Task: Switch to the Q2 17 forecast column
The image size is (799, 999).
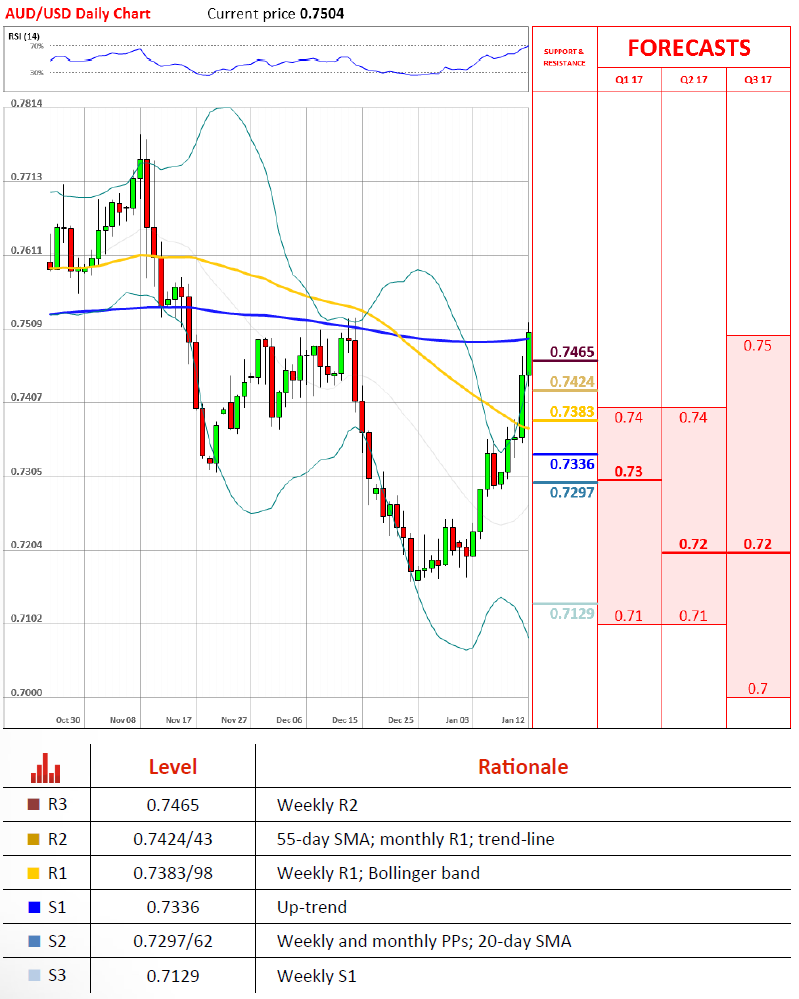Action: [x=693, y=79]
